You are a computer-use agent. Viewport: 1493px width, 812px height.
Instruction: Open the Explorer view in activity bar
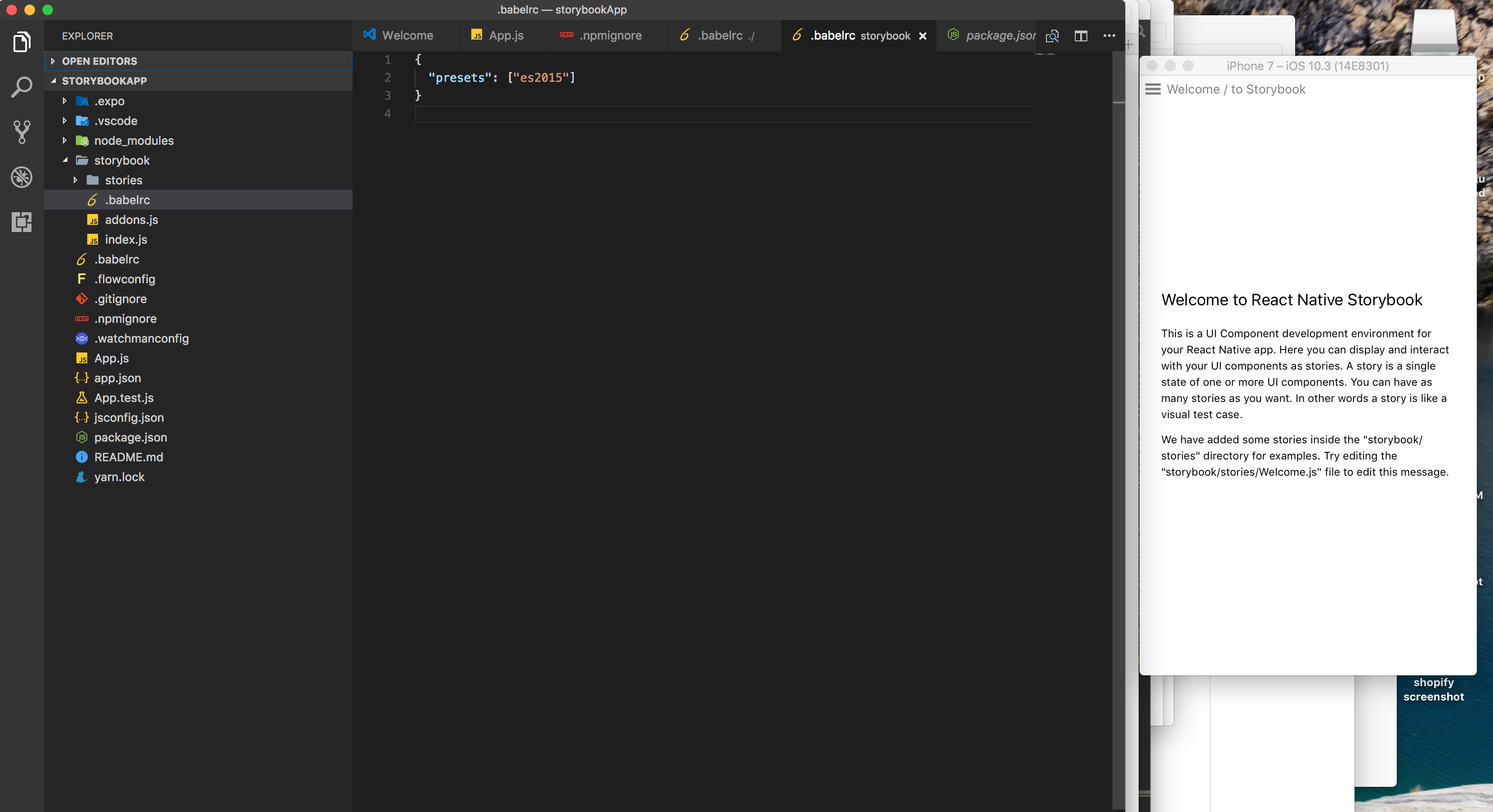click(22, 42)
